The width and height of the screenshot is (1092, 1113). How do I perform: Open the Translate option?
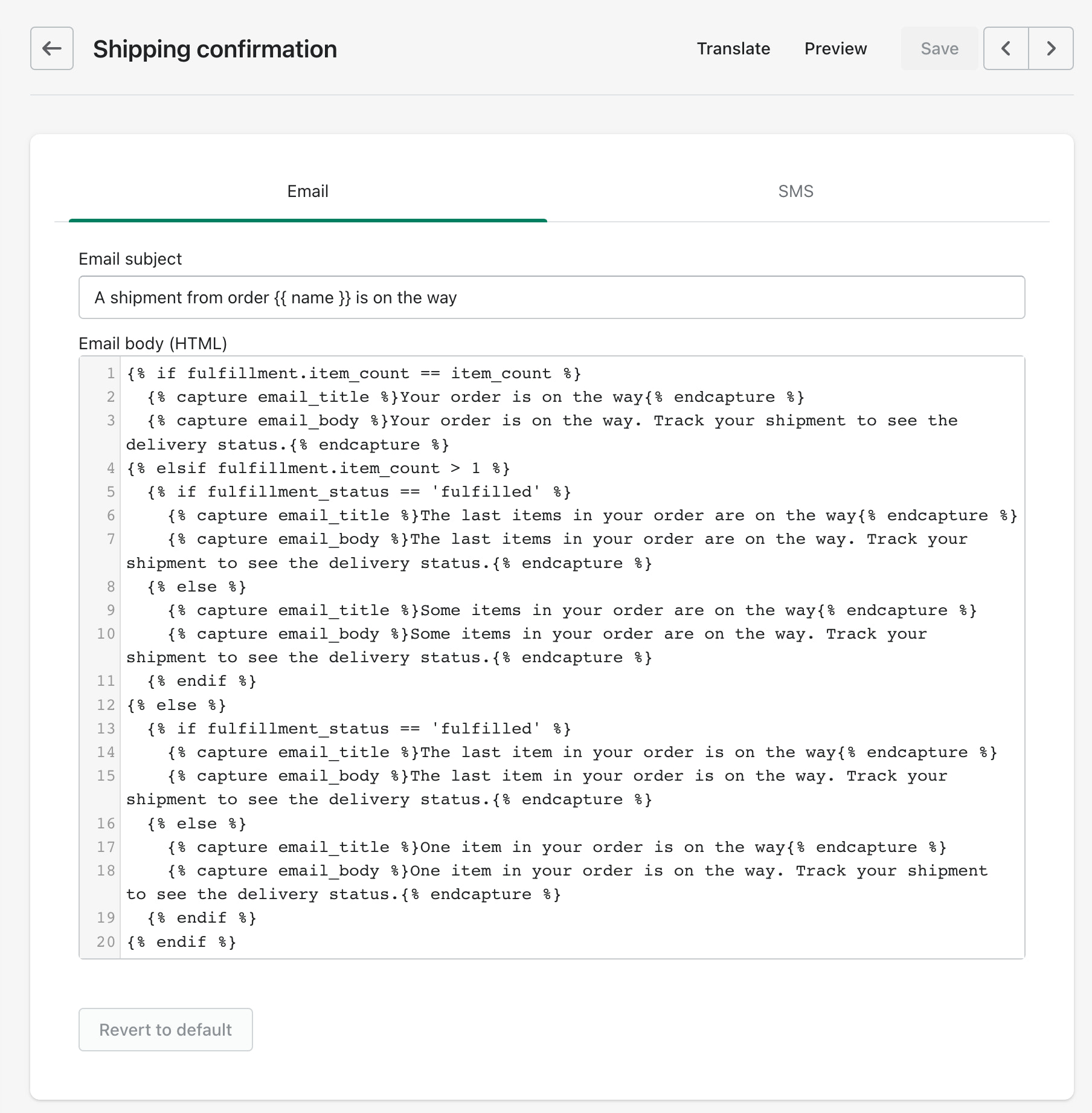tap(733, 48)
